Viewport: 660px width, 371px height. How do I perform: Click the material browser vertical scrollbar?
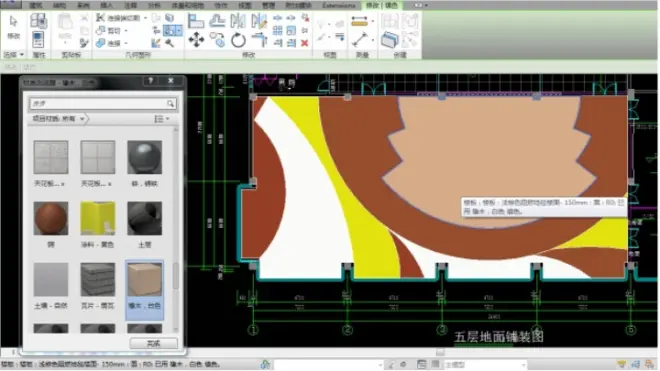pyautogui.click(x=176, y=276)
